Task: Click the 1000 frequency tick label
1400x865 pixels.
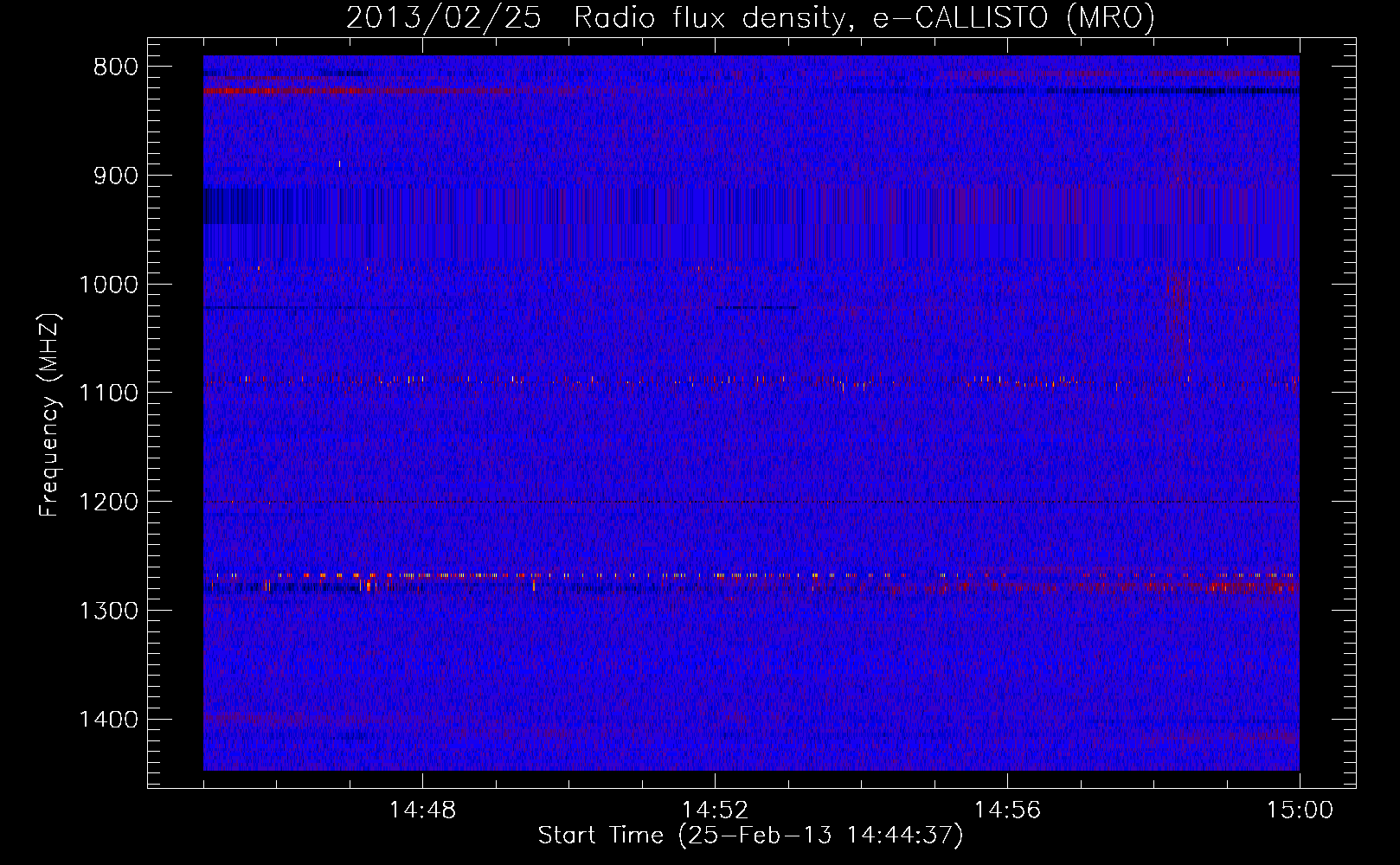Action: (107, 285)
